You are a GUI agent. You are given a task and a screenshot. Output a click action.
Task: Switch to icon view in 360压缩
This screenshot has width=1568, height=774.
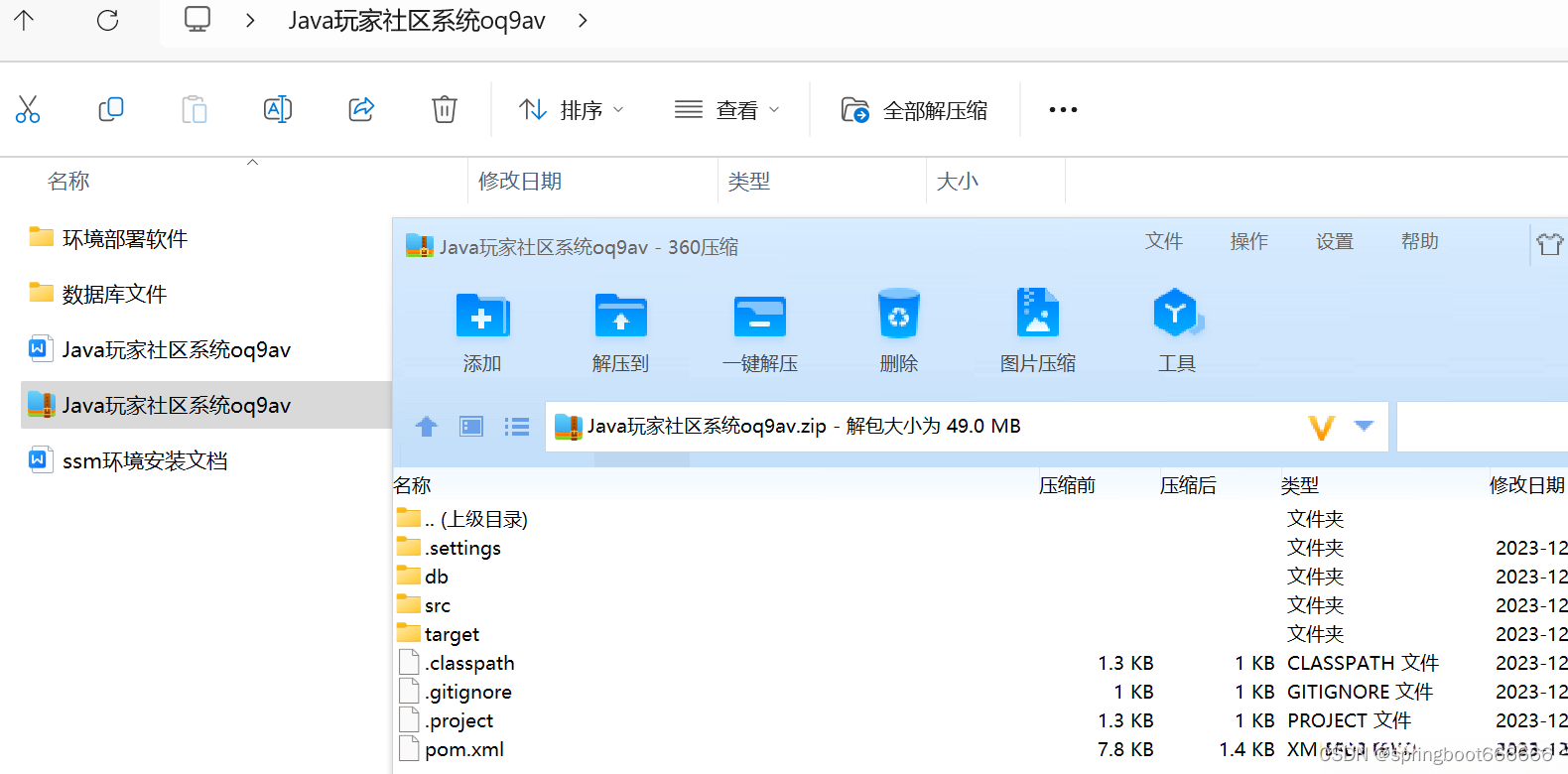[x=471, y=427]
